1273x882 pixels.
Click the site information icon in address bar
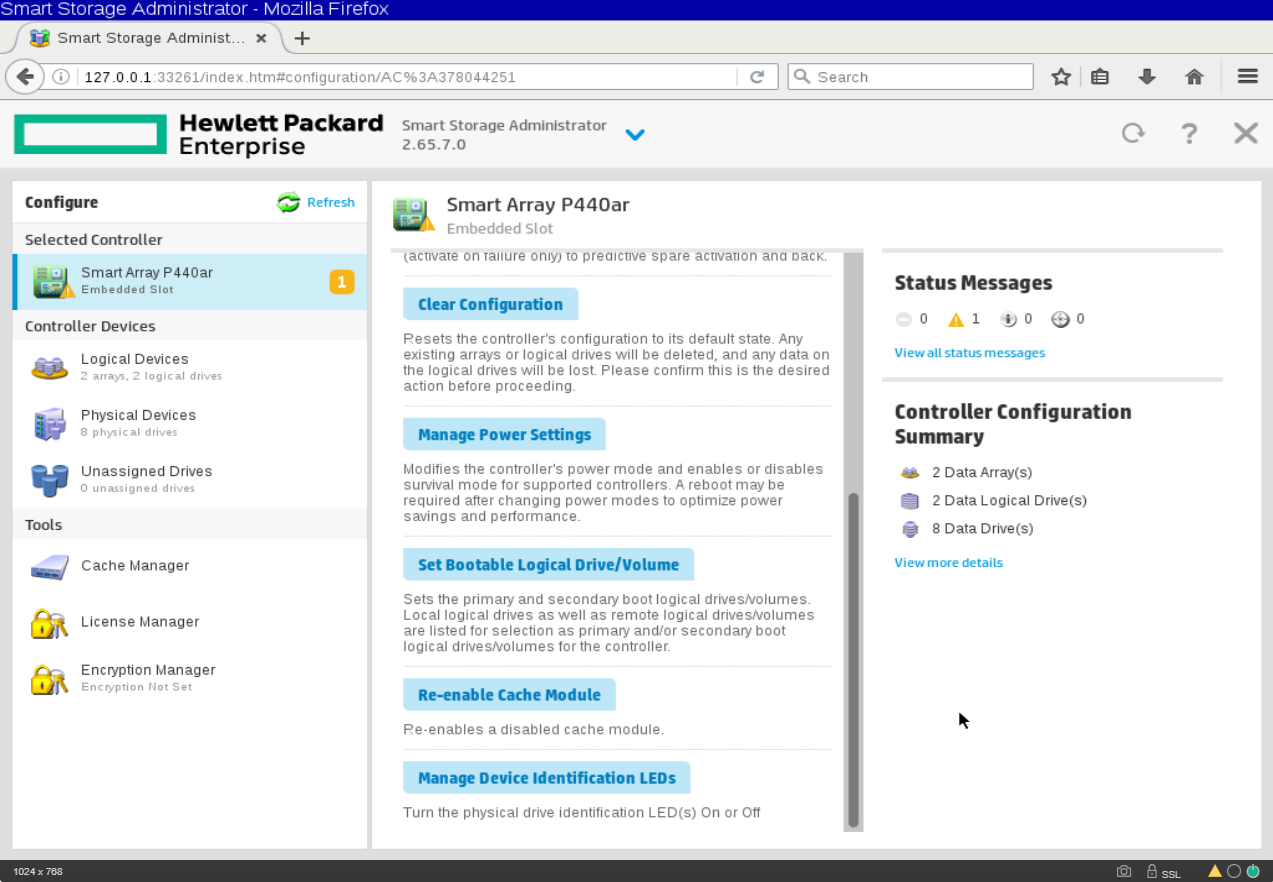tap(61, 77)
